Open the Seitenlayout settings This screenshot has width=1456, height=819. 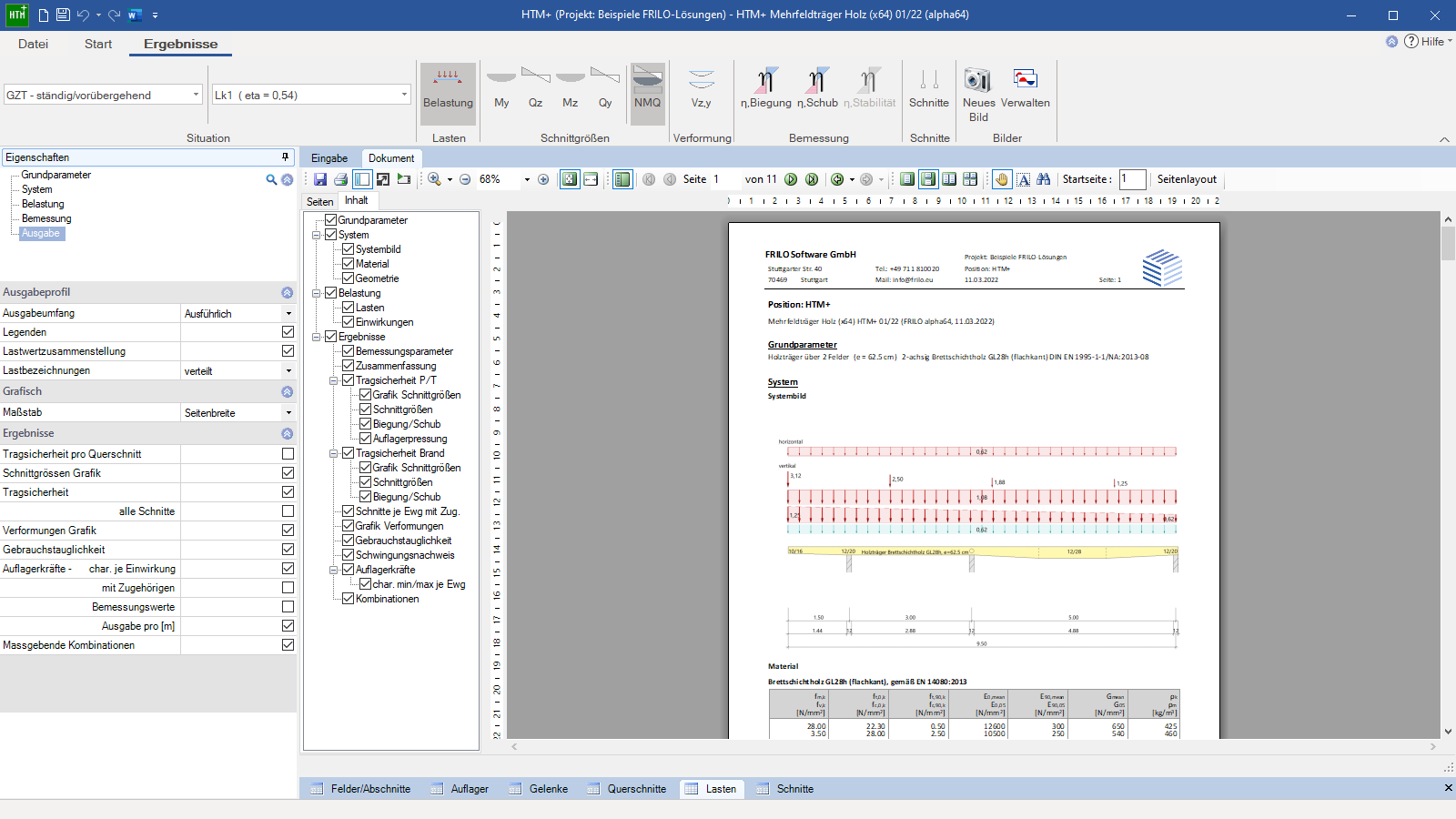pyautogui.click(x=1187, y=179)
